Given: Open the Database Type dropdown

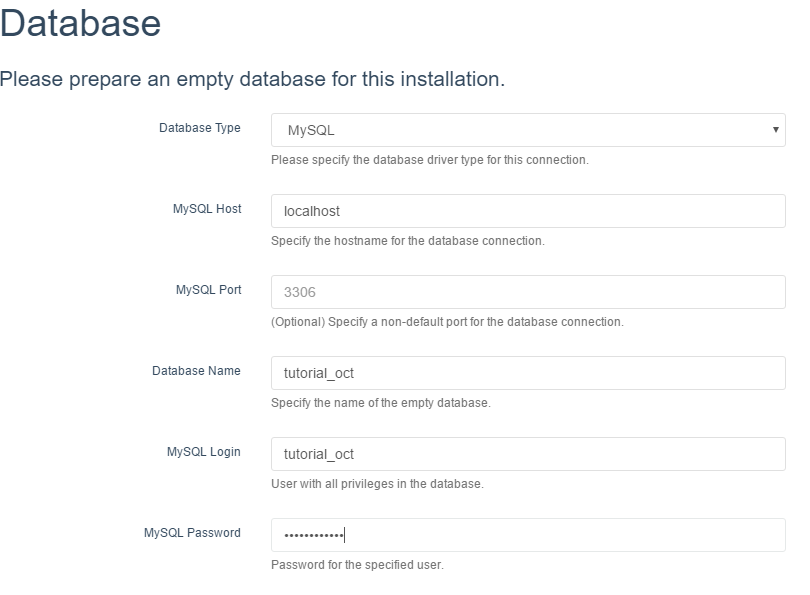Looking at the screenshot, I should point(525,128).
